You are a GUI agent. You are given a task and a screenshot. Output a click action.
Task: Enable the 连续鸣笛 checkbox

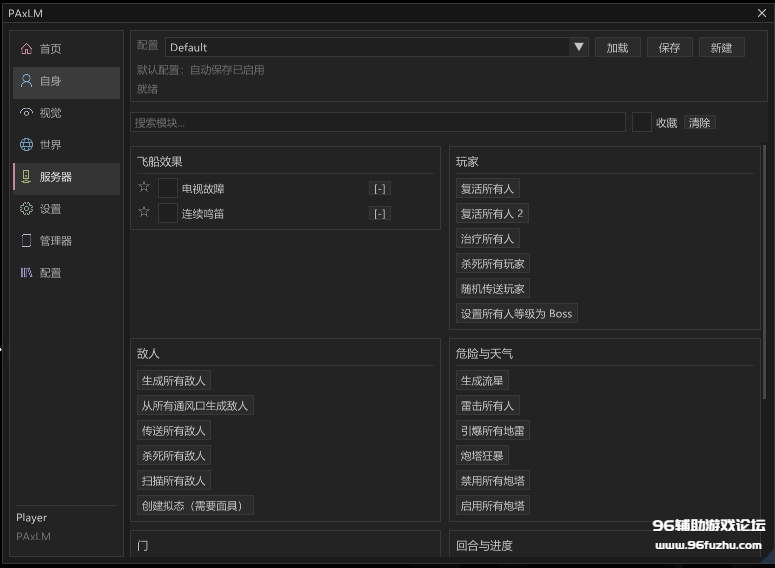pyautogui.click(x=168, y=214)
